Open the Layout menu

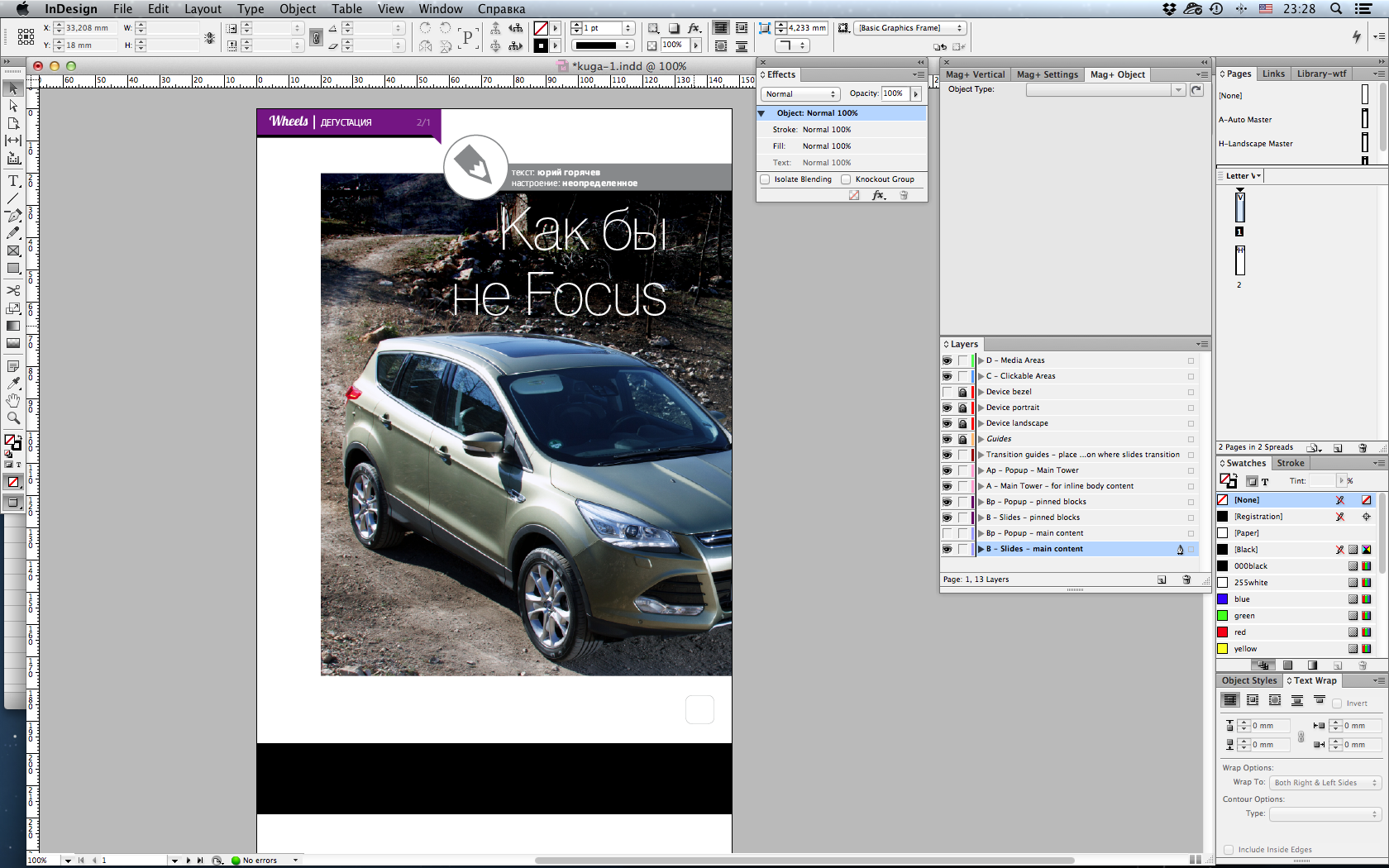pos(203,9)
